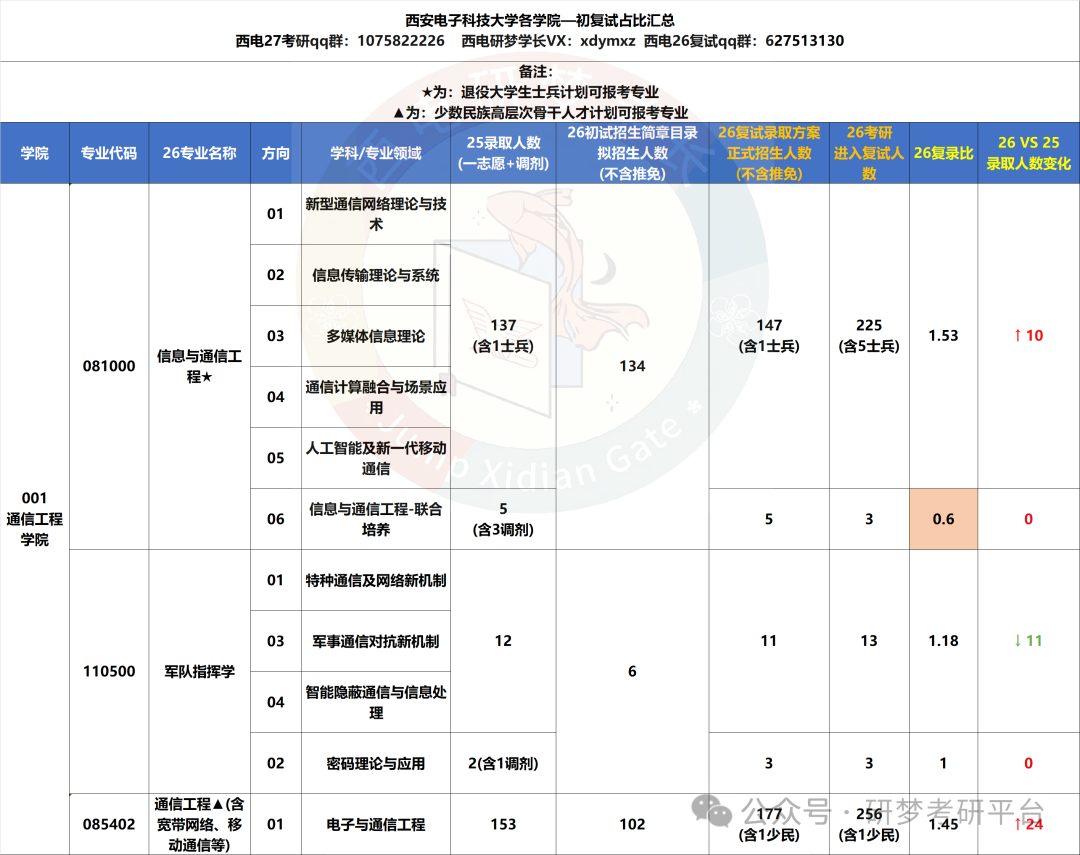Select the code 110500 cell

[x=109, y=671]
